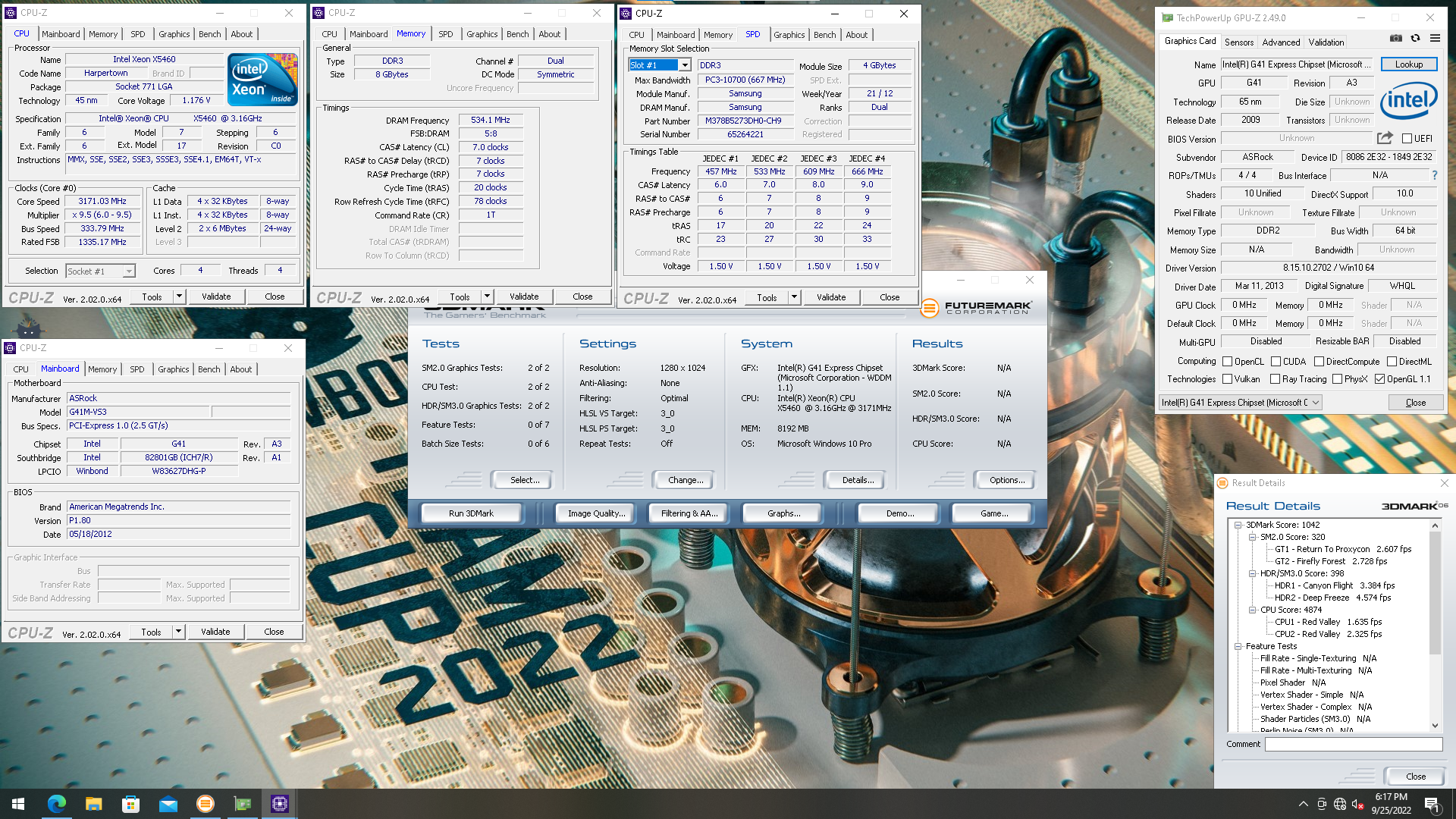Click the Futuremark logo in the 3DMark window
Viewport: 1456px width, 819px height.
click(976, 308)
